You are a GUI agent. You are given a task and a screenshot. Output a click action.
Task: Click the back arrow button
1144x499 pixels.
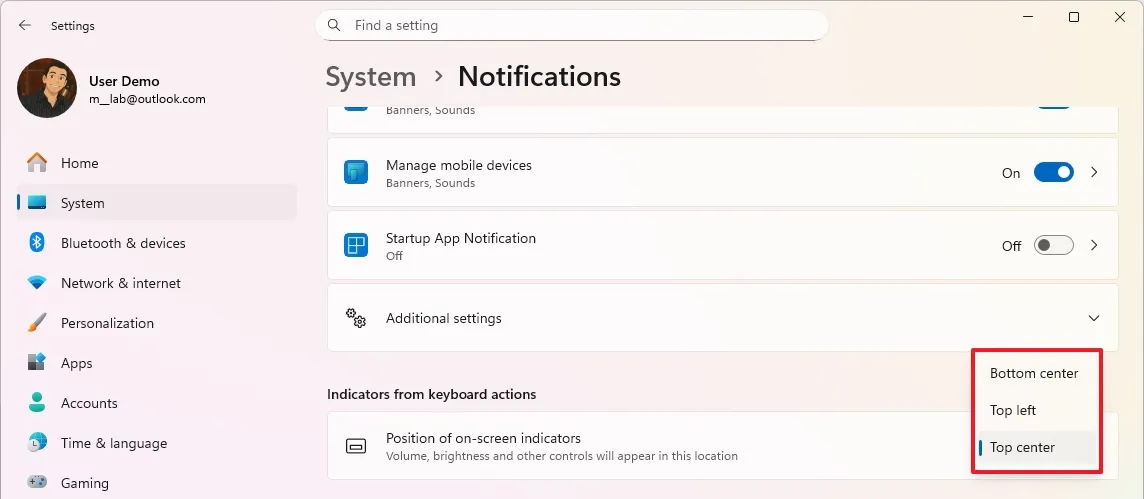click(25, 26)
